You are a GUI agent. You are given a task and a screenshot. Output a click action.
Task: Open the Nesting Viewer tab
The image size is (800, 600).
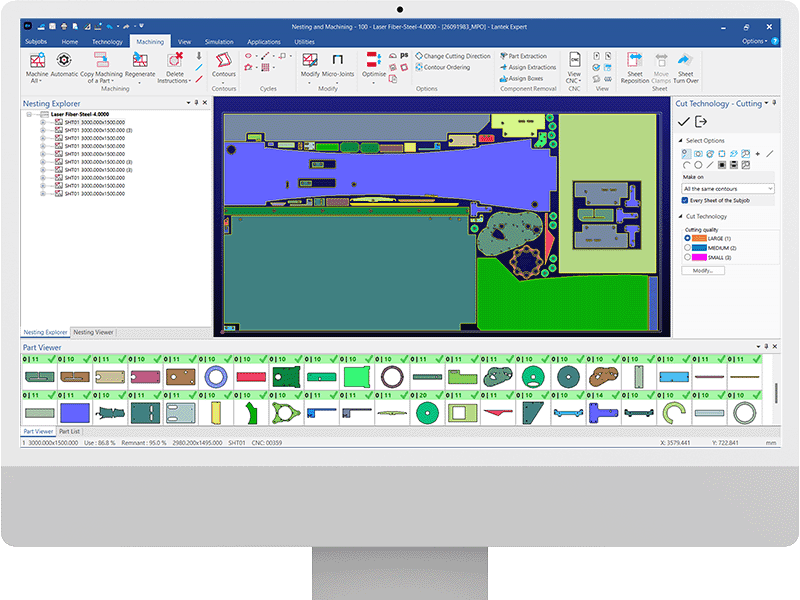click(x=92, y=331)
